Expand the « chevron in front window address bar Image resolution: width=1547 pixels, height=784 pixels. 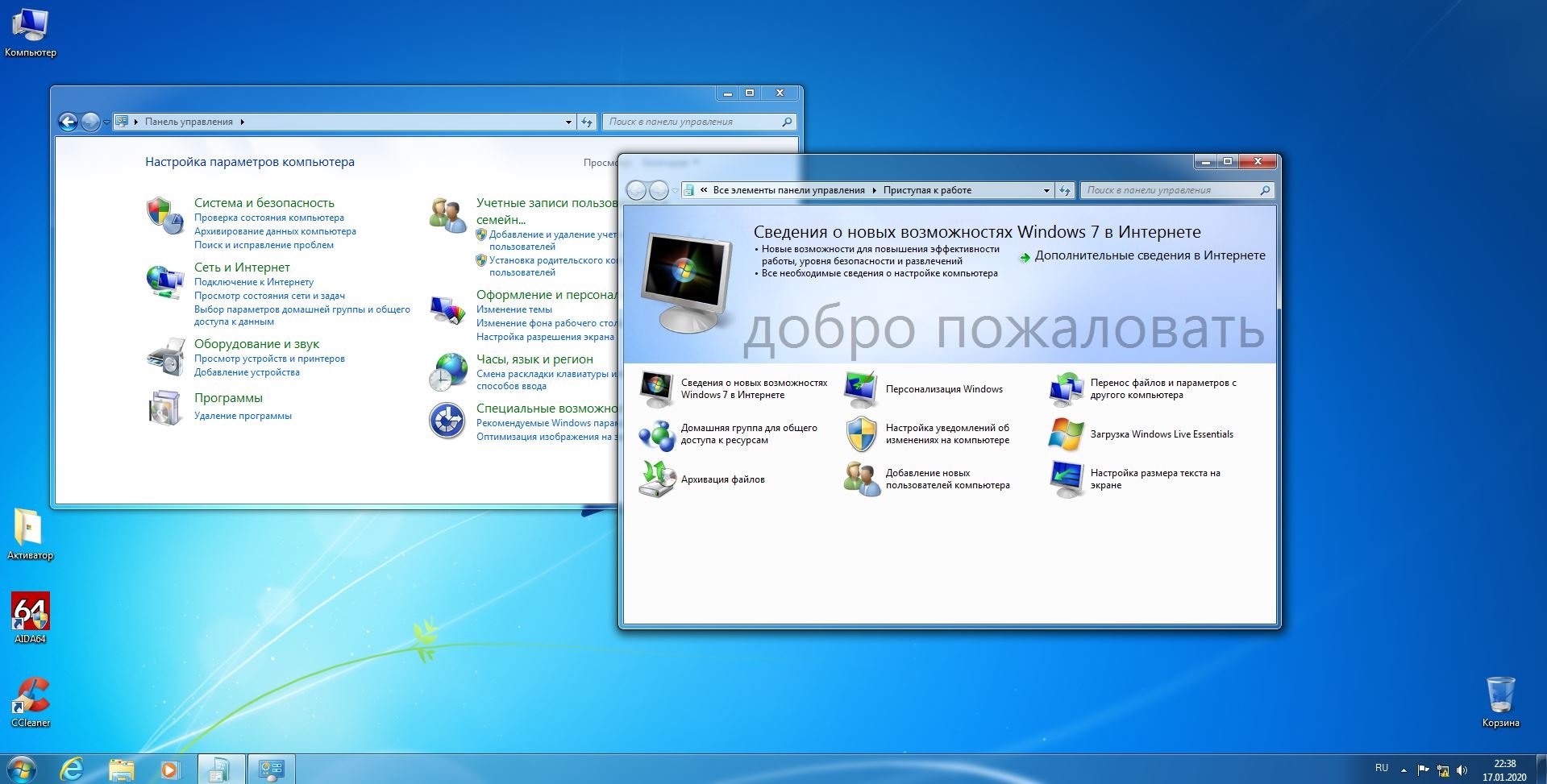pos(704,190)
